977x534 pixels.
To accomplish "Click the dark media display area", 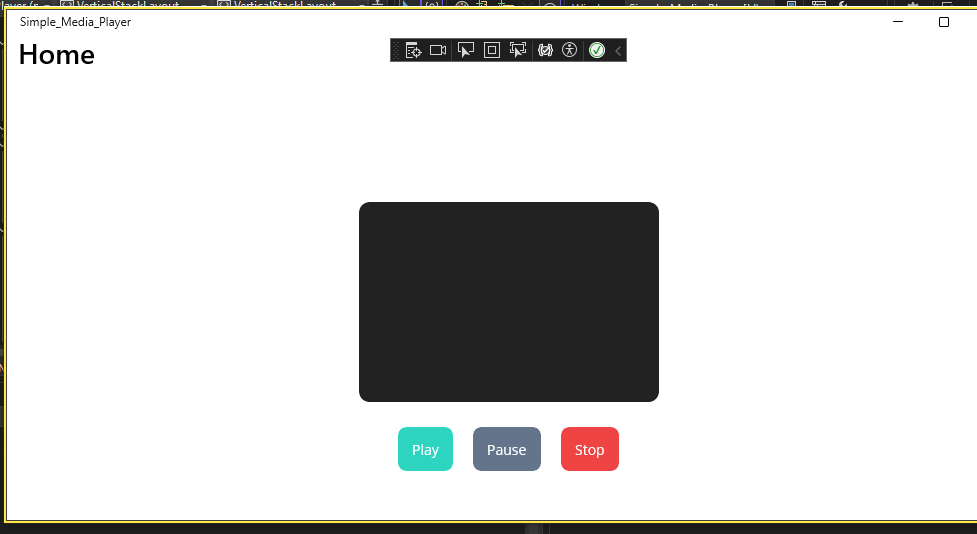I will click(x=508, y=301).
